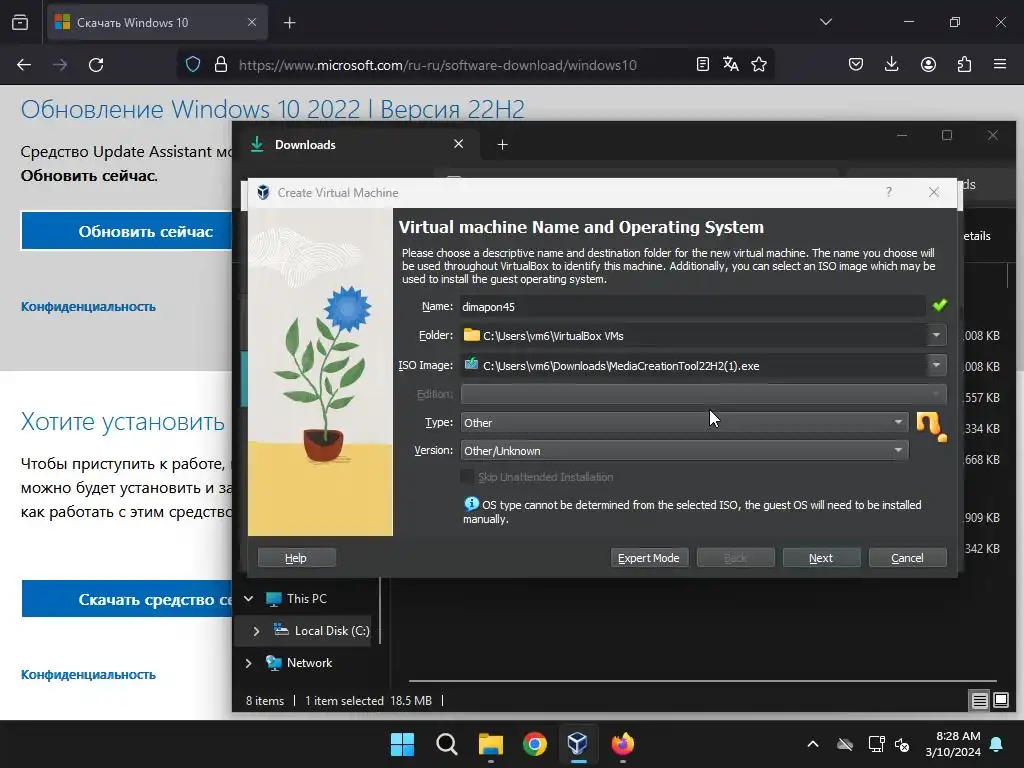Open taskbar Search
1024x768 pixels.
coord(447,744)
